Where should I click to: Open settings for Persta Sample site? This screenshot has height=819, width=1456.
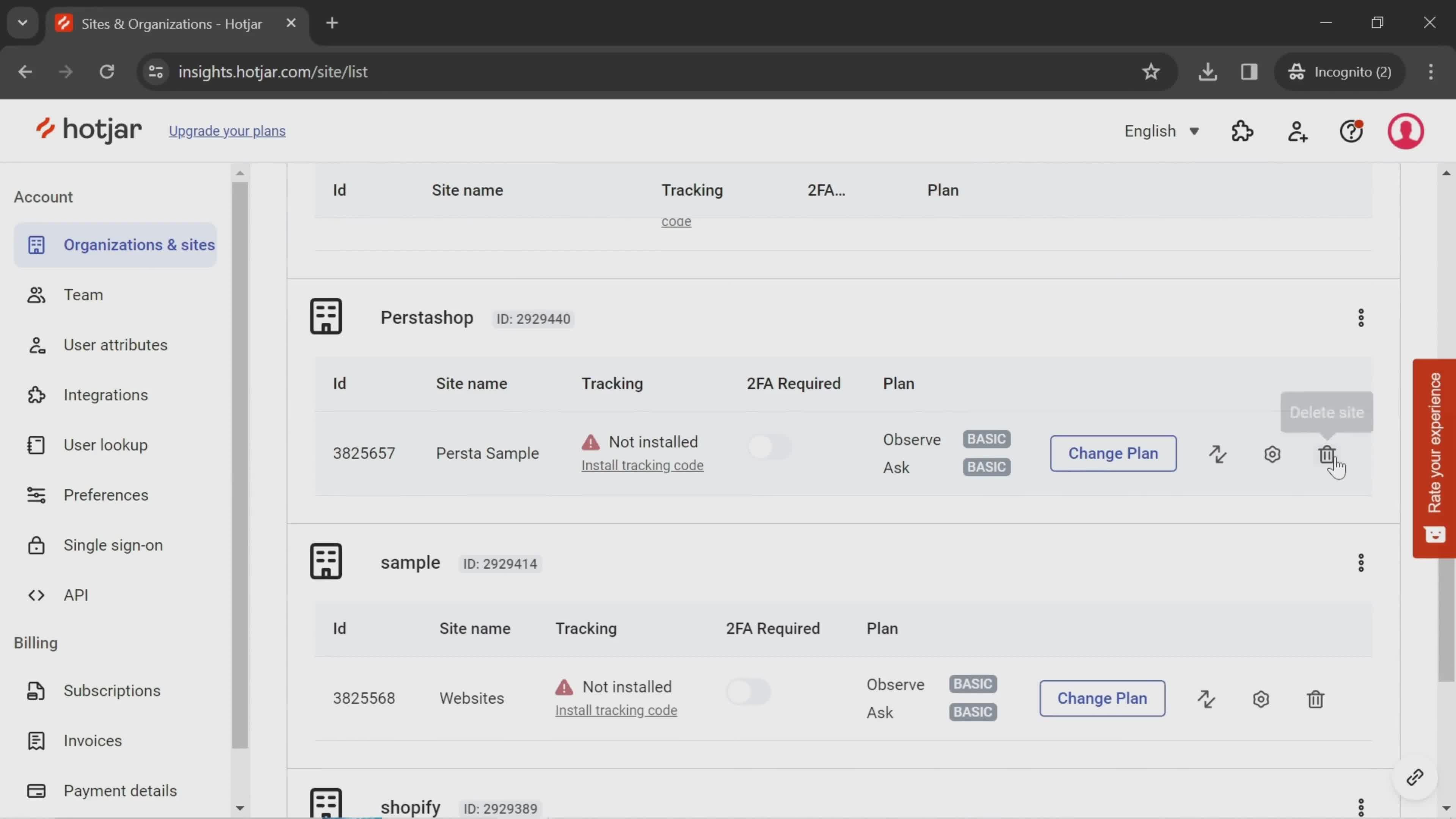click(x=1272, y=454)
